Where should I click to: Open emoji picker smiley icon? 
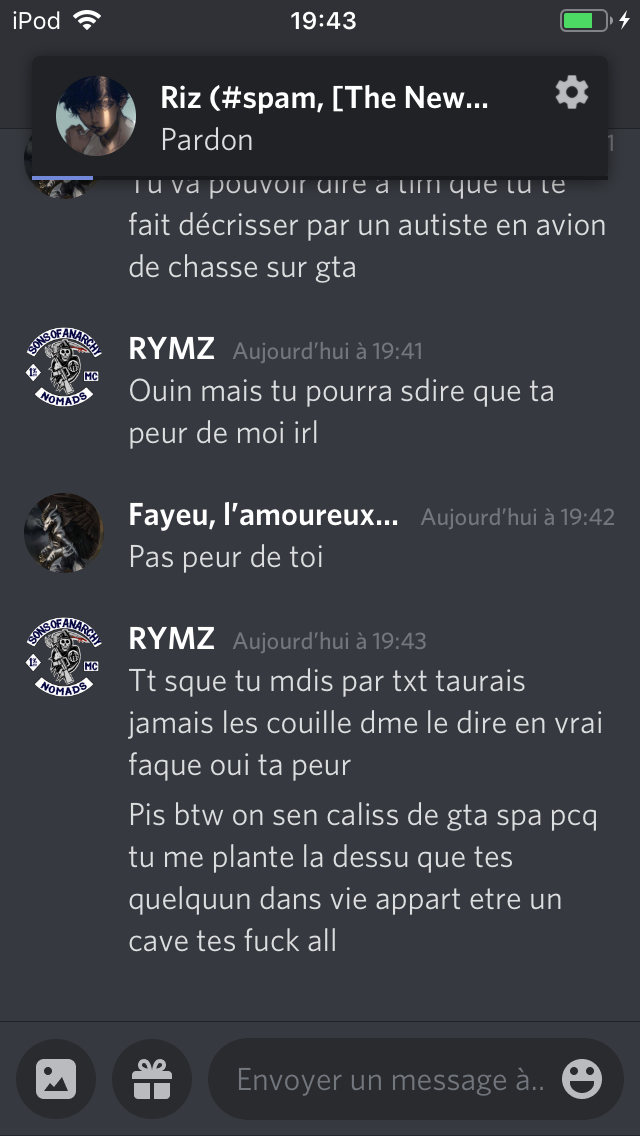pyautogui.click(x=581, y=1079)
